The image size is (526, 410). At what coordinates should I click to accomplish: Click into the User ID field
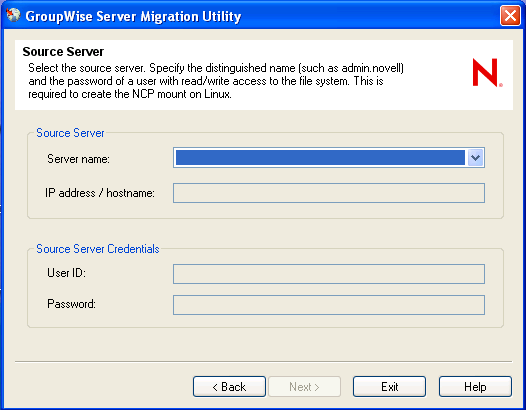pyautogui.click(x=329, y=274)
